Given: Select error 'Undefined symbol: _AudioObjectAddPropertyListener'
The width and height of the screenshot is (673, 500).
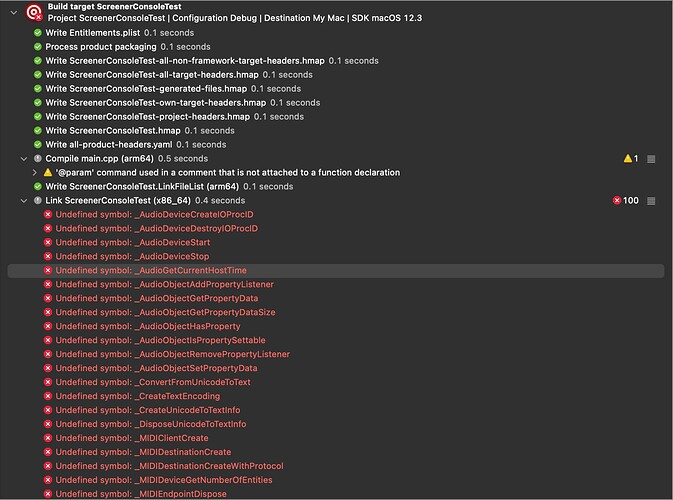Looking at the screenshot, I should pos(165,284).
